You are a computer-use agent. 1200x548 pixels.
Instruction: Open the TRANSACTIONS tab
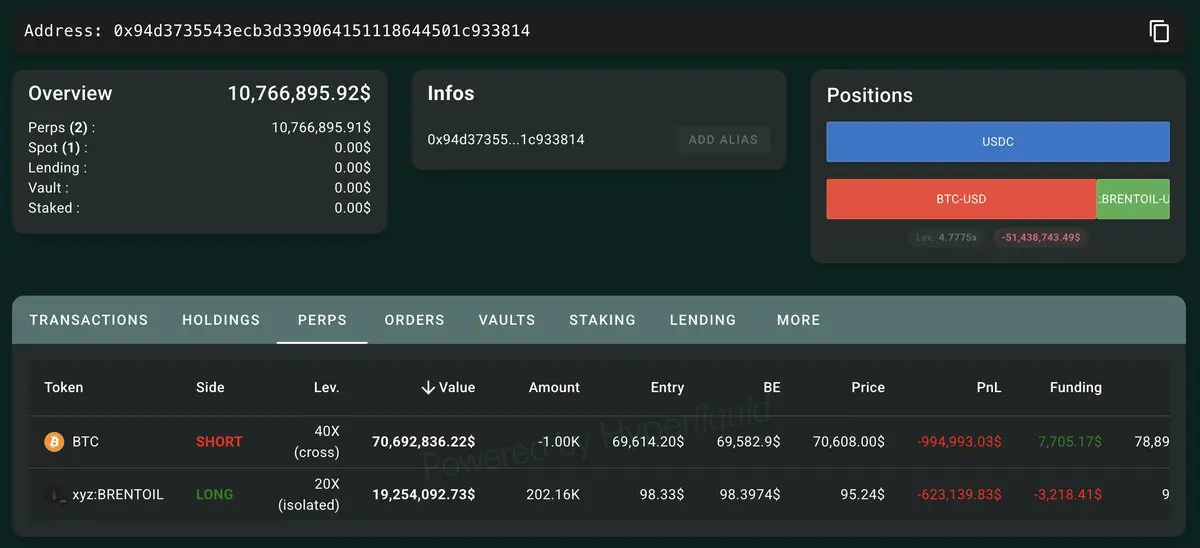pos(89,320)
